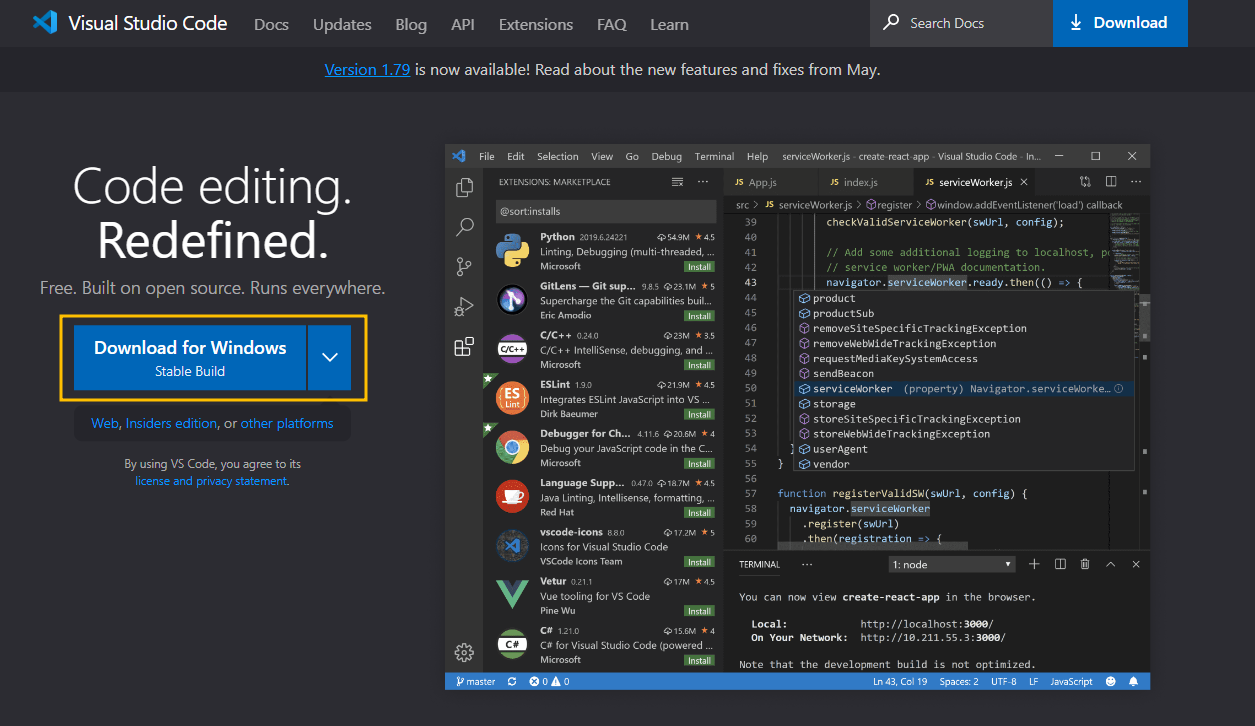
Task: Open the API menu item
Action: (x=463, y=24)
